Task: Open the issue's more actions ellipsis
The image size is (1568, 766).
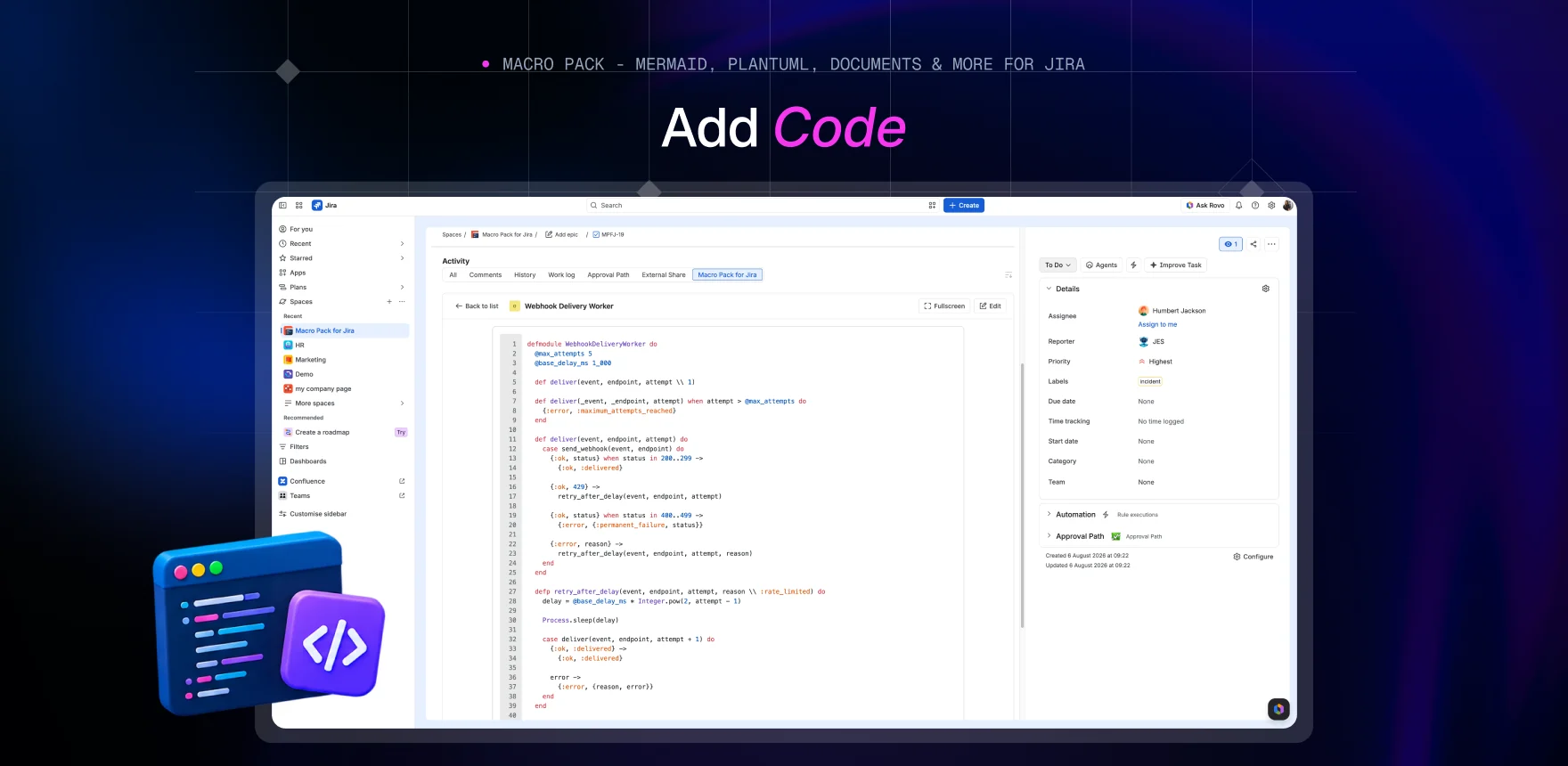Action: tap(1271, 244)
